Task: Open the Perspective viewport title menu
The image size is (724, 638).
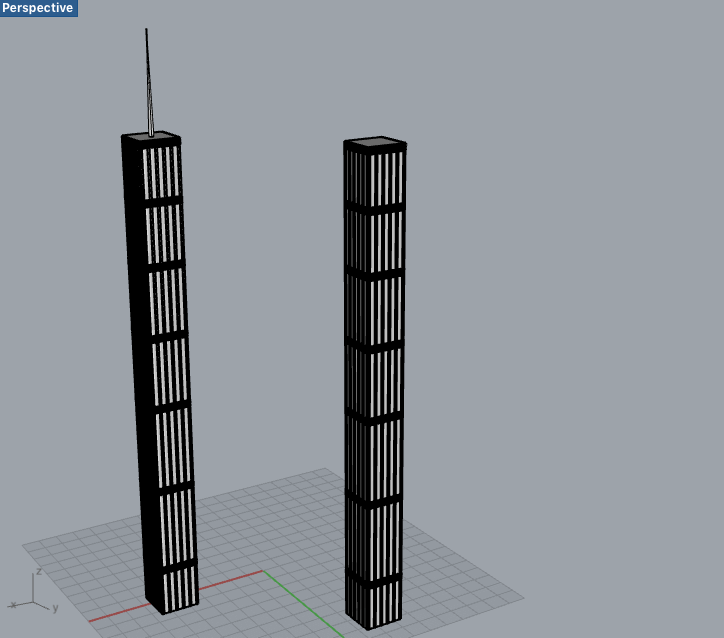Action: coord(38,8)
